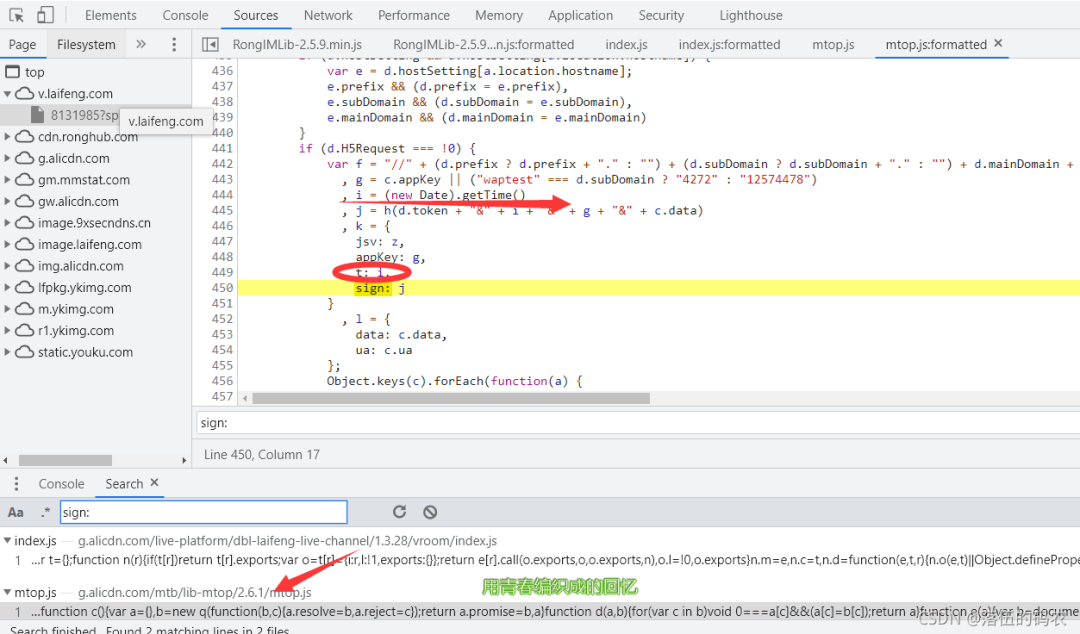1080x634 pixels.
Task: Click line number 450 in the gutter
Action: [x=222, y=288]
